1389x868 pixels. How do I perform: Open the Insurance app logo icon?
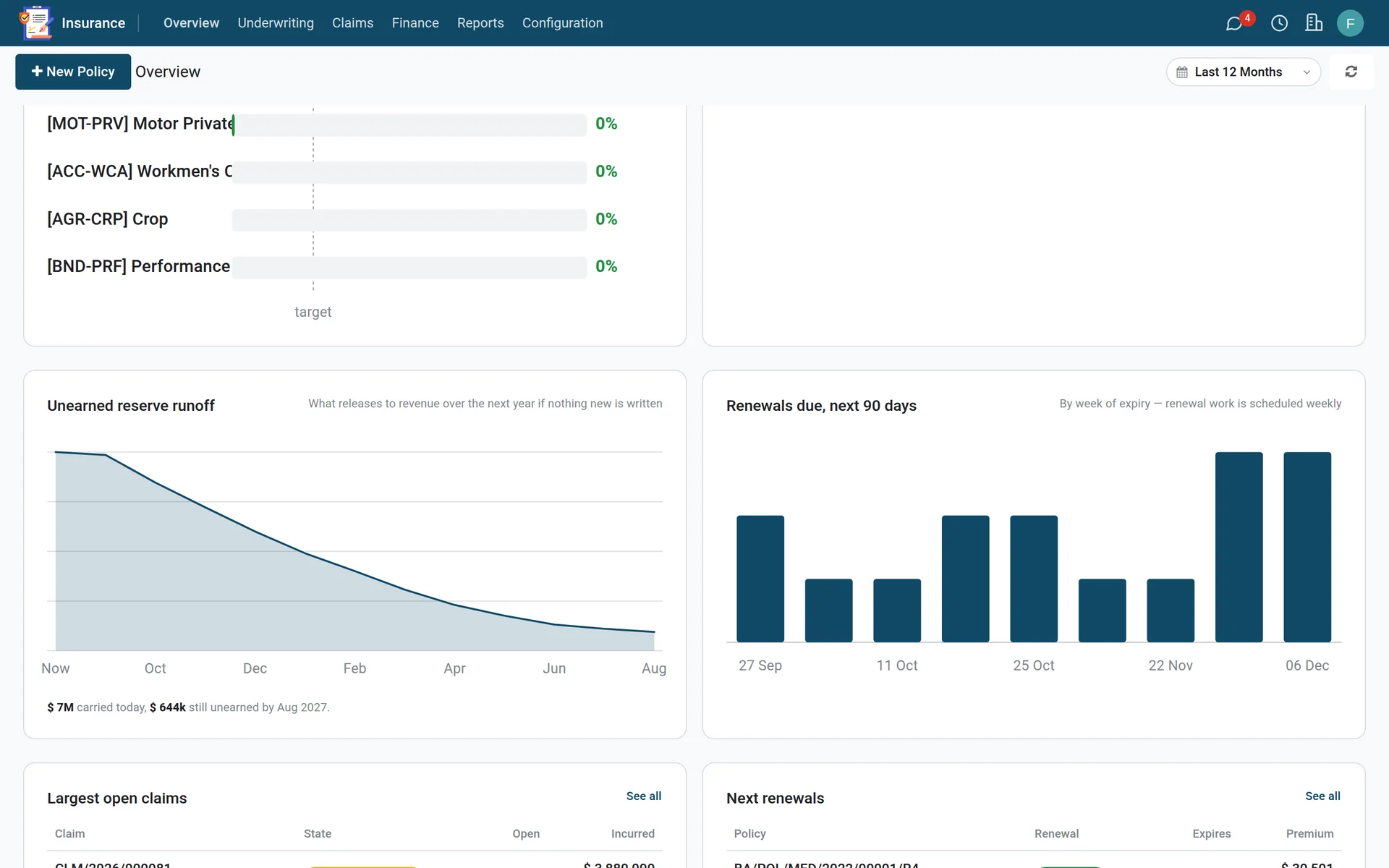coord(35,23)
